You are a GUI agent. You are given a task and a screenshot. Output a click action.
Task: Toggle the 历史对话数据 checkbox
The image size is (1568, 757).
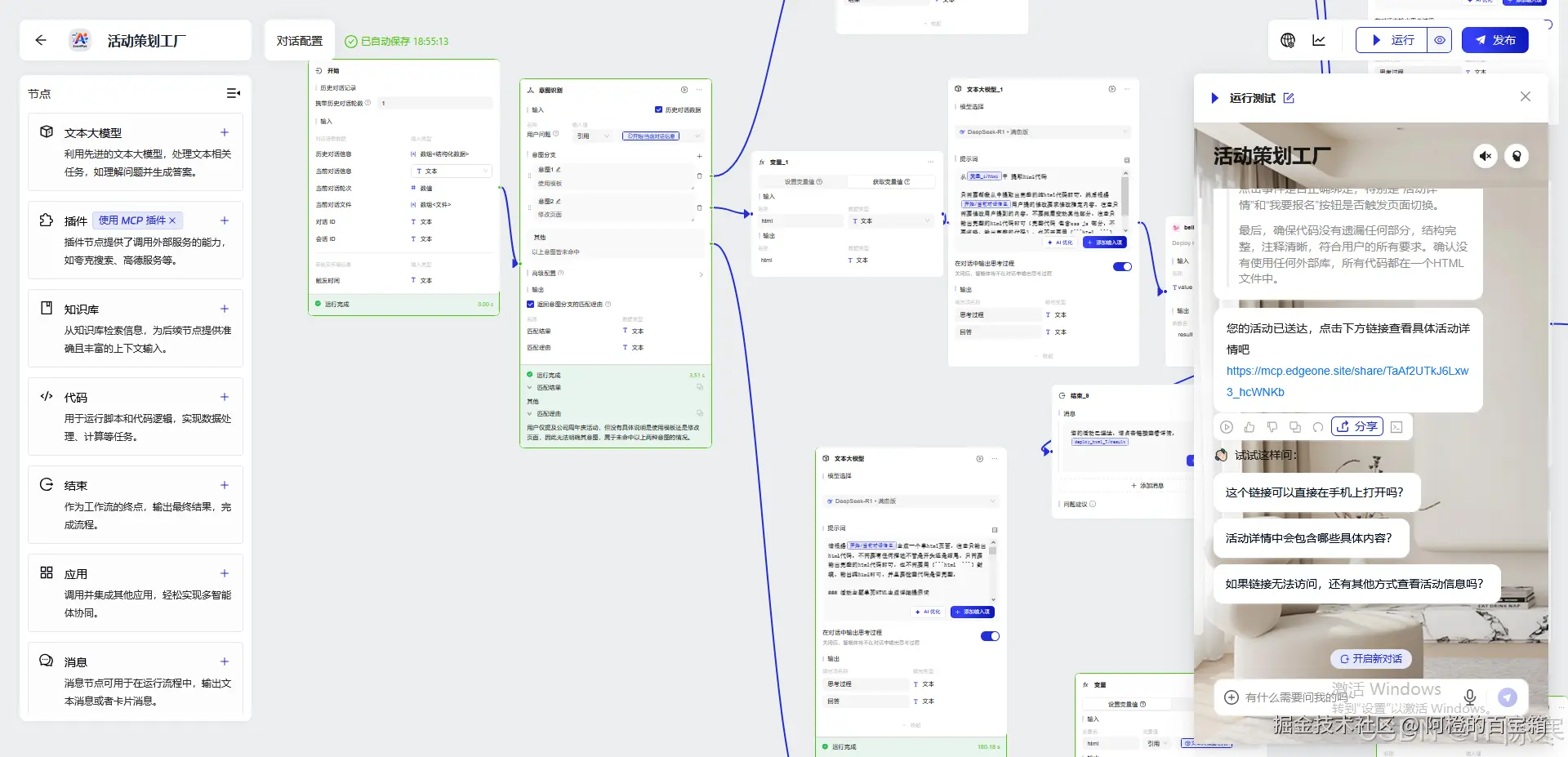pos(658,109)
